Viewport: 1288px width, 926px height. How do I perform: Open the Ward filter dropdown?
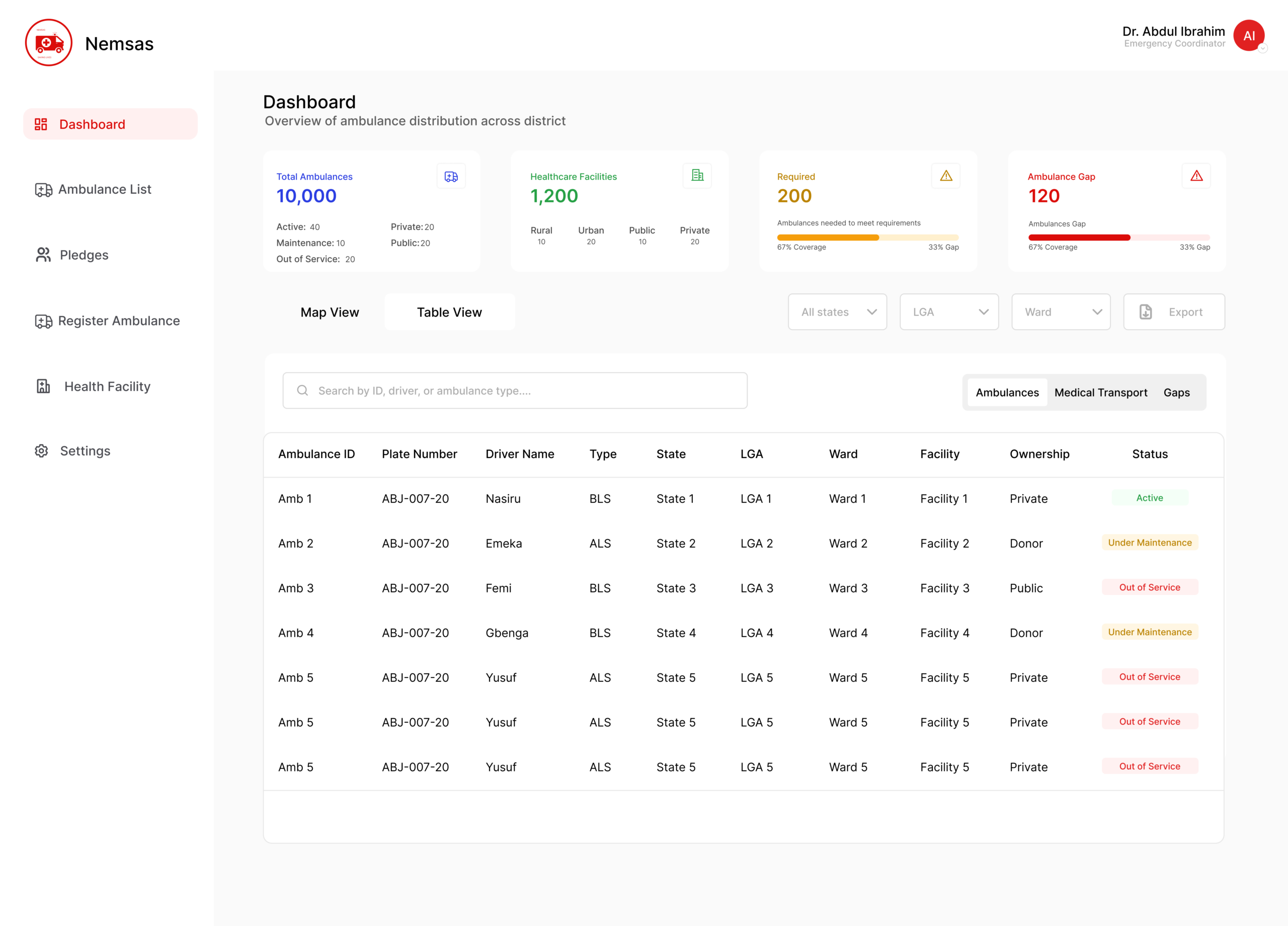[1061, 312]
